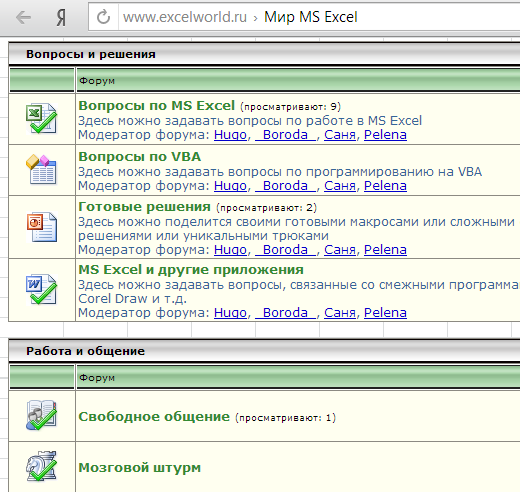
Task: Reload the page with the refresh icon
Action: tap(103, 17)
